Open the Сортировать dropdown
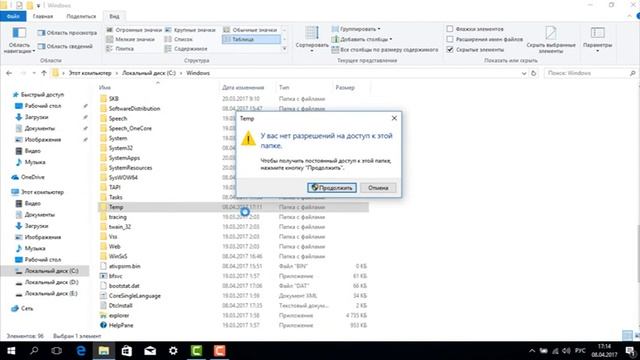Viewport: 640px width, 360px height. [x=312, y=40]
